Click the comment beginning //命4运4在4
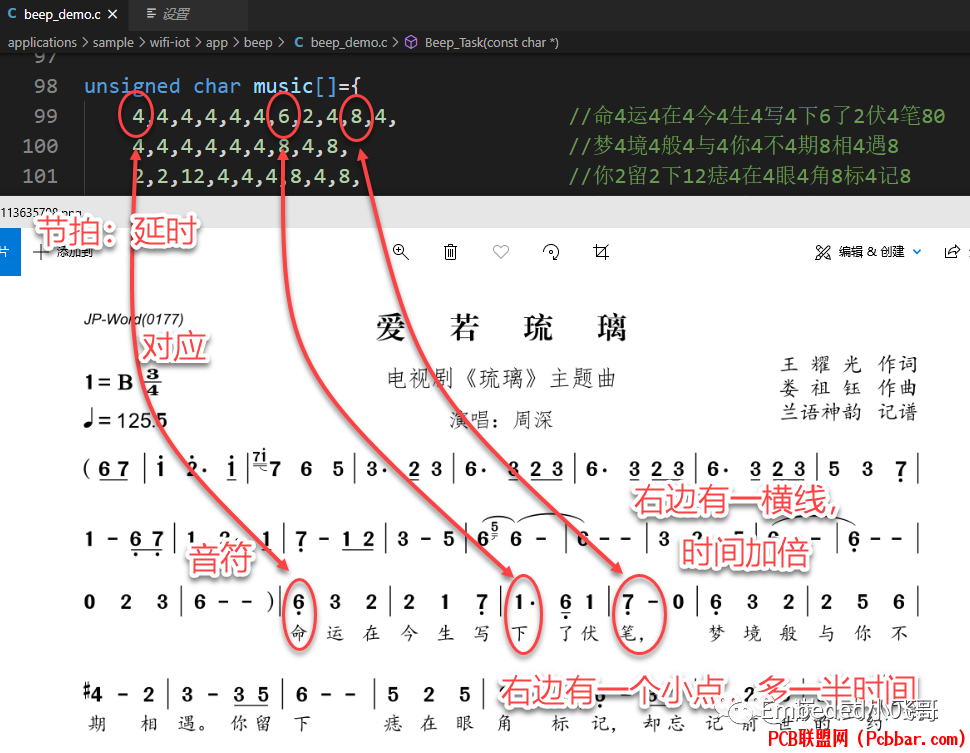The width and height of the screenshot is (970, 753). 757,116
